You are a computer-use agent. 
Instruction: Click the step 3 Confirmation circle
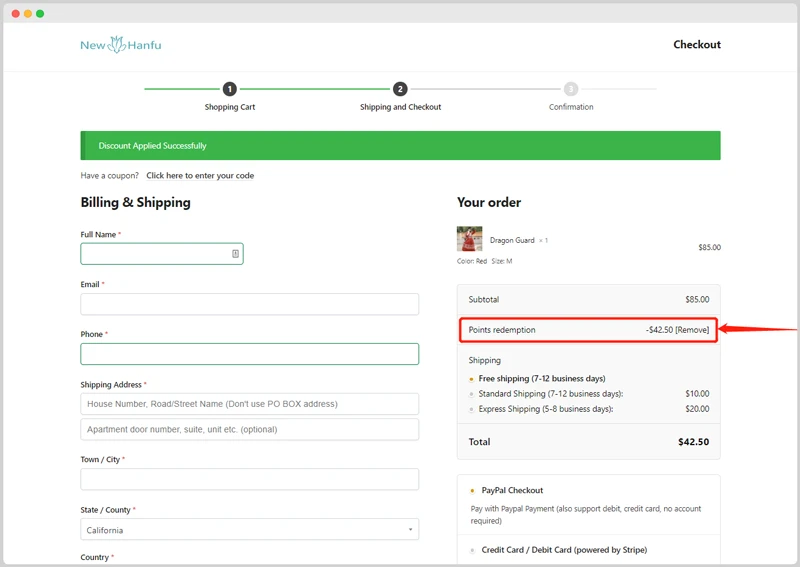point(571,89)
